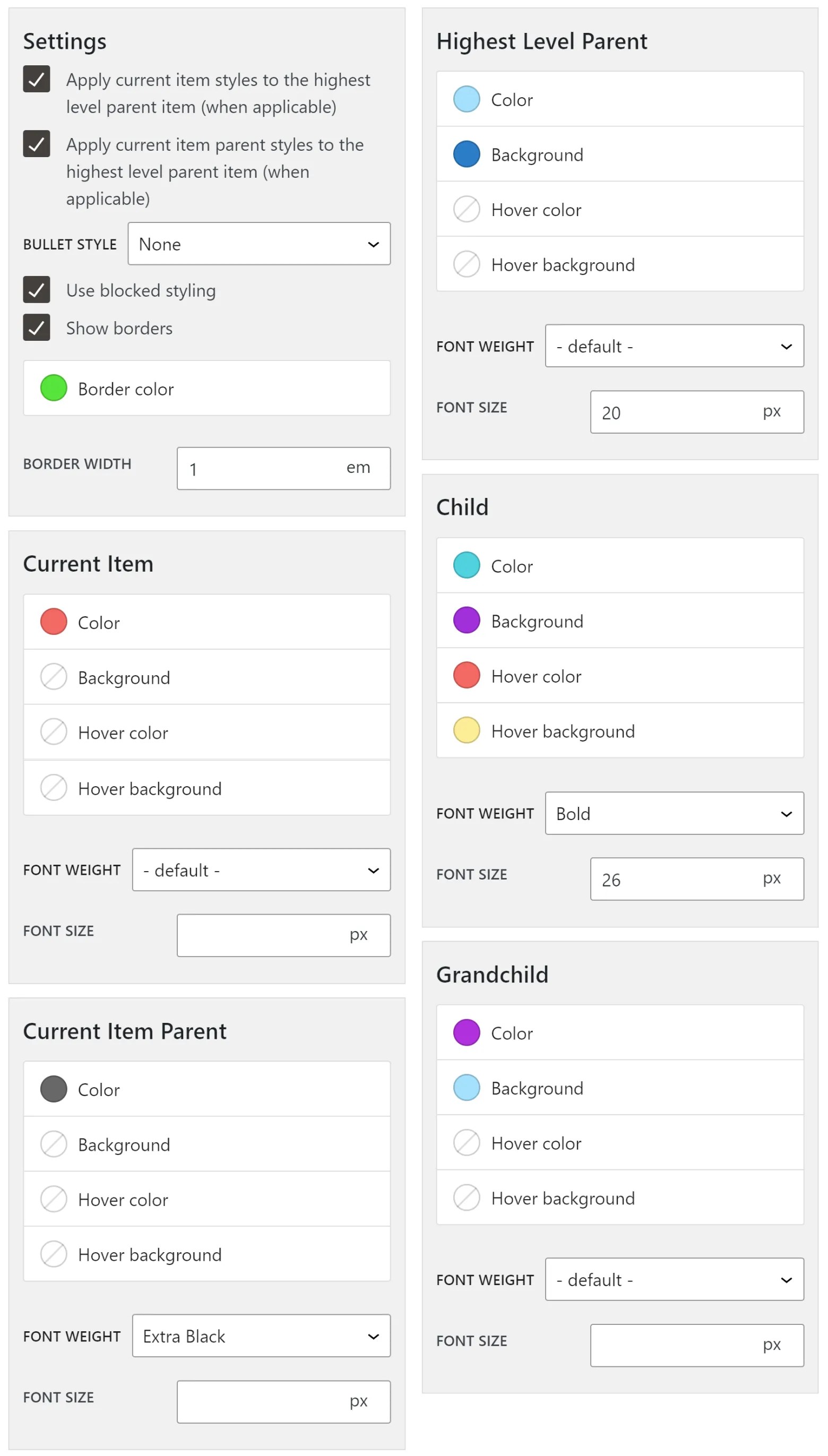
Task: Disable "Use blocked styling"
Action: click(x=37, y=290)
